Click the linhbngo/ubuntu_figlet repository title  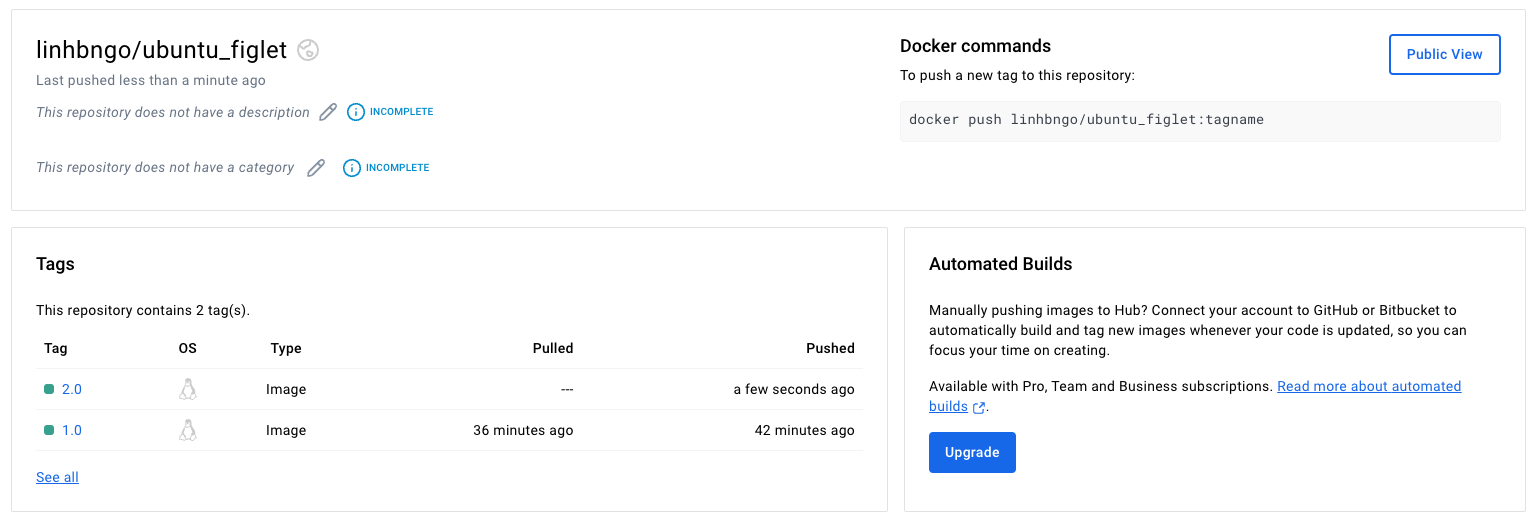161,50
